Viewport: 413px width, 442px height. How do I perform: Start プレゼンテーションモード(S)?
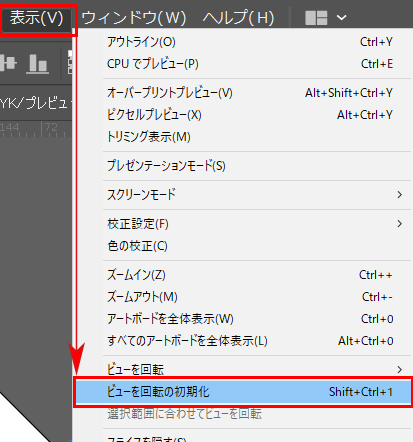pyautogui.click(x=257, y=166)
